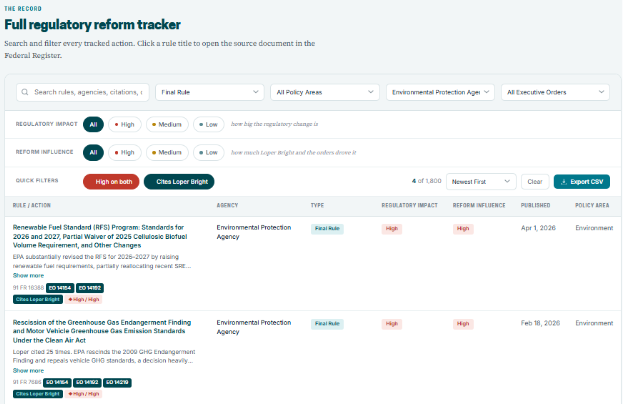Screen dimensions: 623x404
Task: Click the download icon in Export CSV
Action: (563, 182)
